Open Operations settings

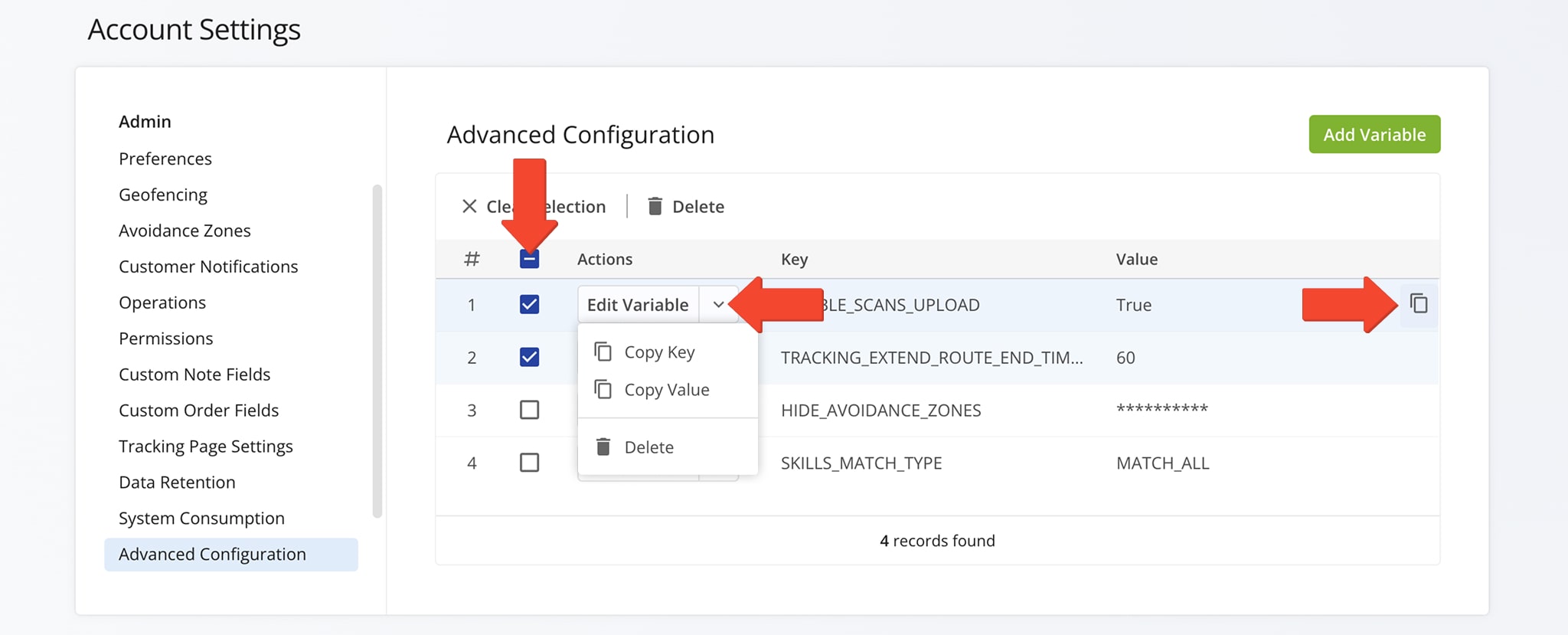(x=162, y=303)
